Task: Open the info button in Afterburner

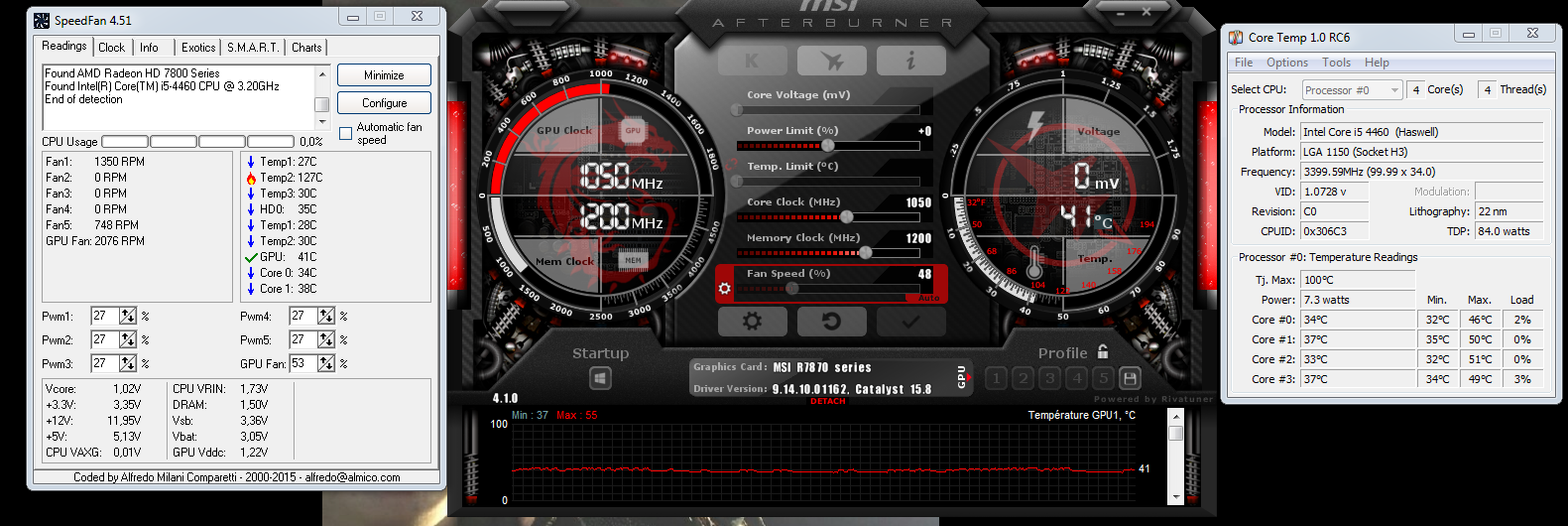Action: 910,61
